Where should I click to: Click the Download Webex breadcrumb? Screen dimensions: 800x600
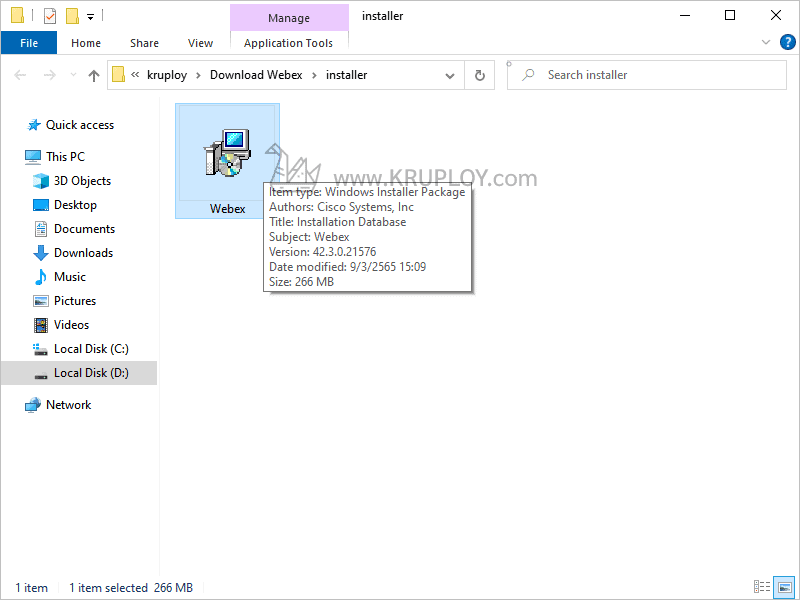[x=256, y=75]
